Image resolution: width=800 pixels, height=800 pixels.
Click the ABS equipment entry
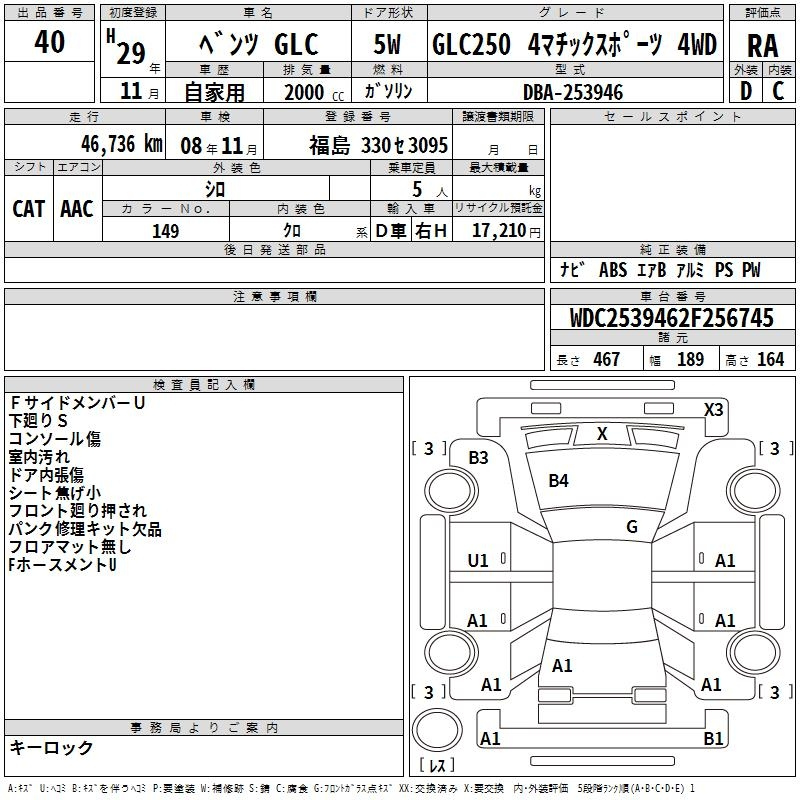pos(613,270)
